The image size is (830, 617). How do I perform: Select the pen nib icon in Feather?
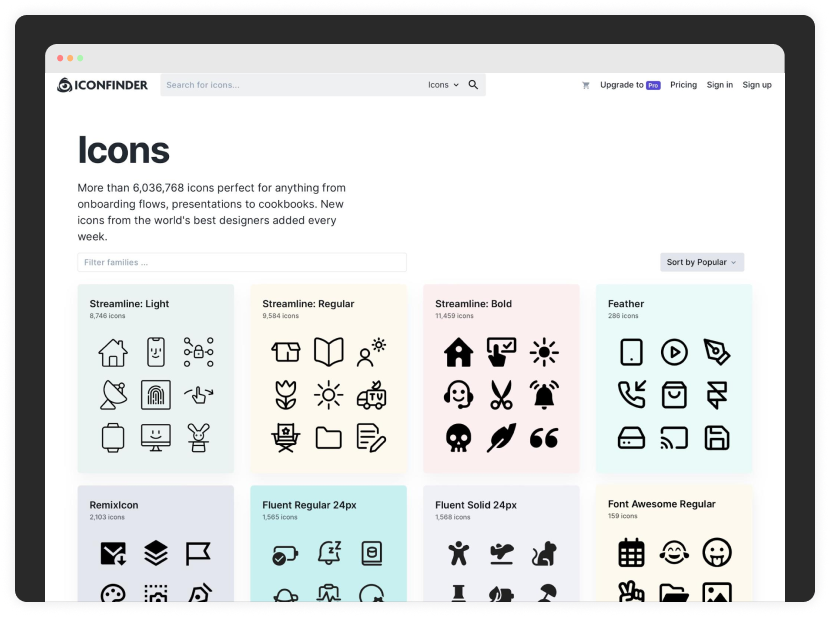(717, 352)
